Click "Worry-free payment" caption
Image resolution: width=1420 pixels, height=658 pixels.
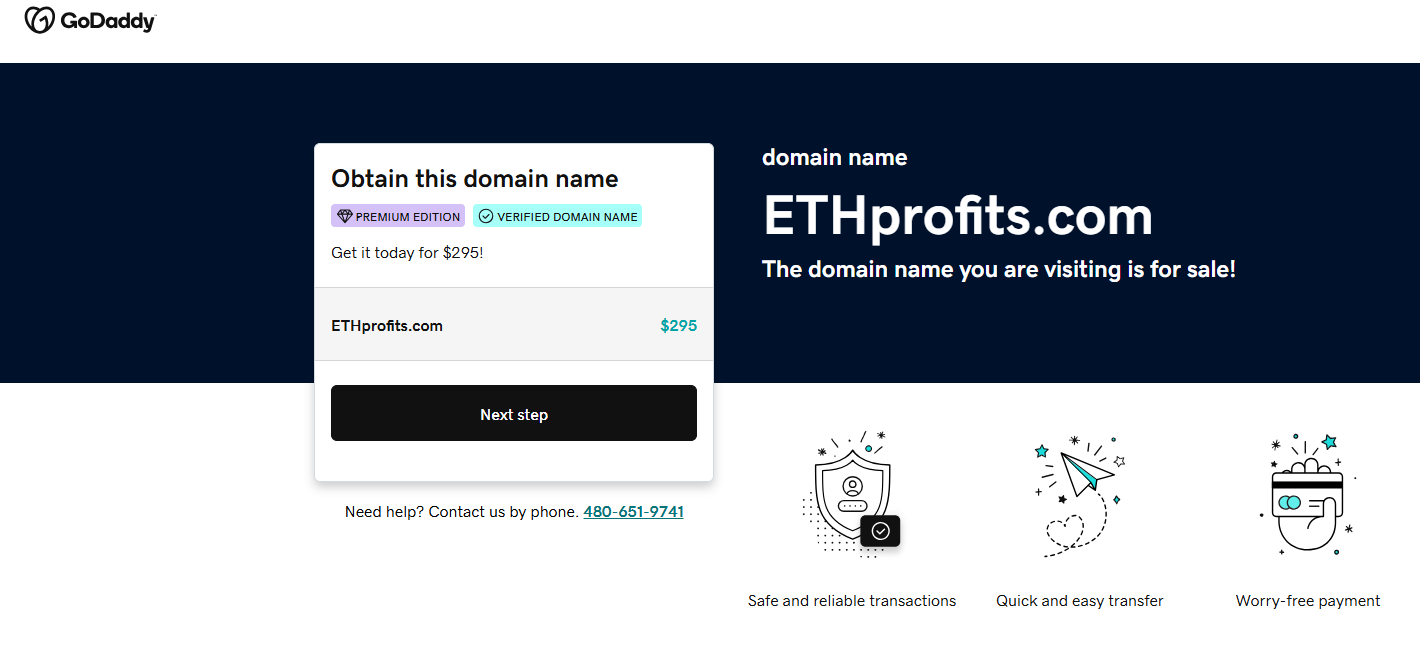1308,601
